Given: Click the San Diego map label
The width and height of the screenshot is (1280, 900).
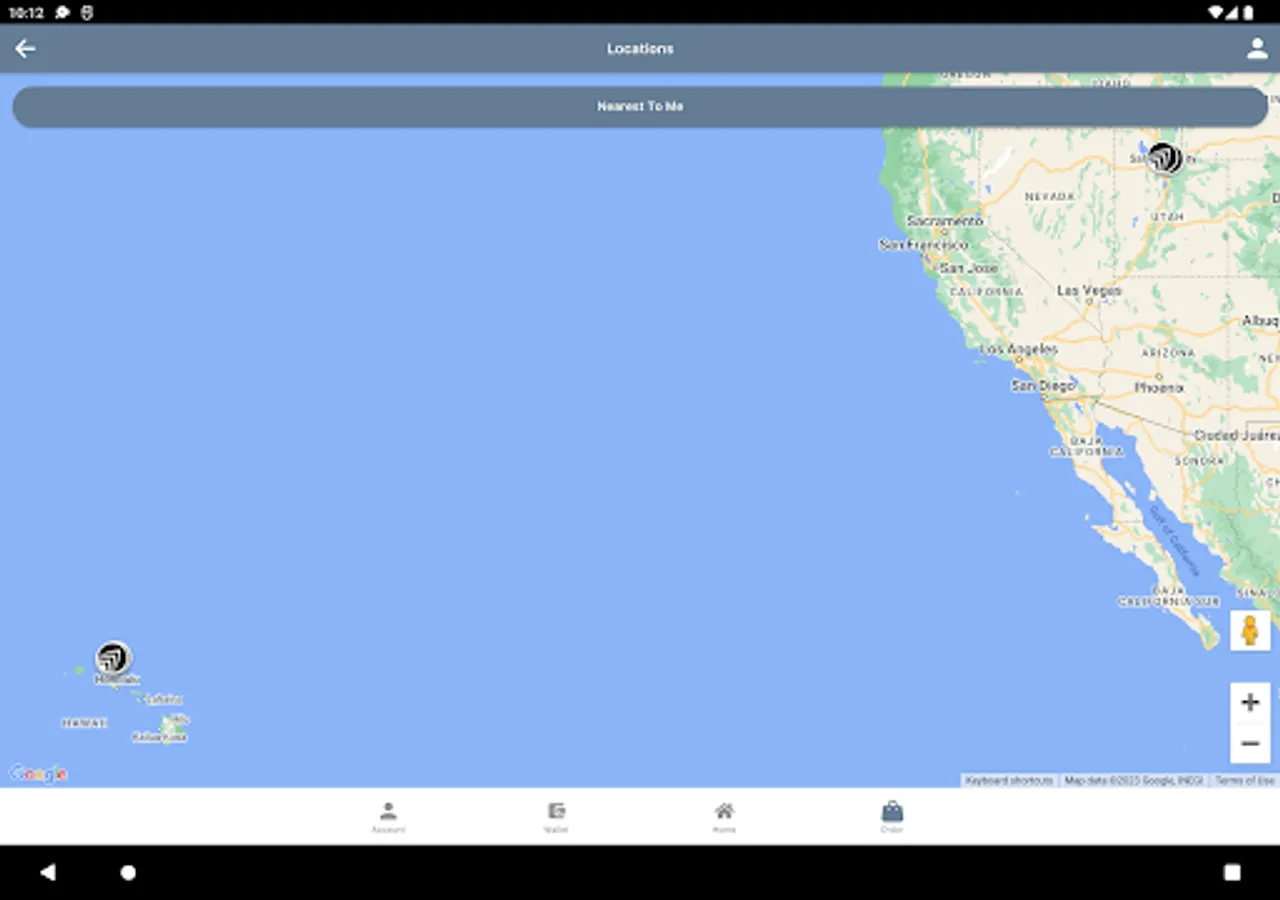Looking at the screenshot, I should [x=1043, y=385].
